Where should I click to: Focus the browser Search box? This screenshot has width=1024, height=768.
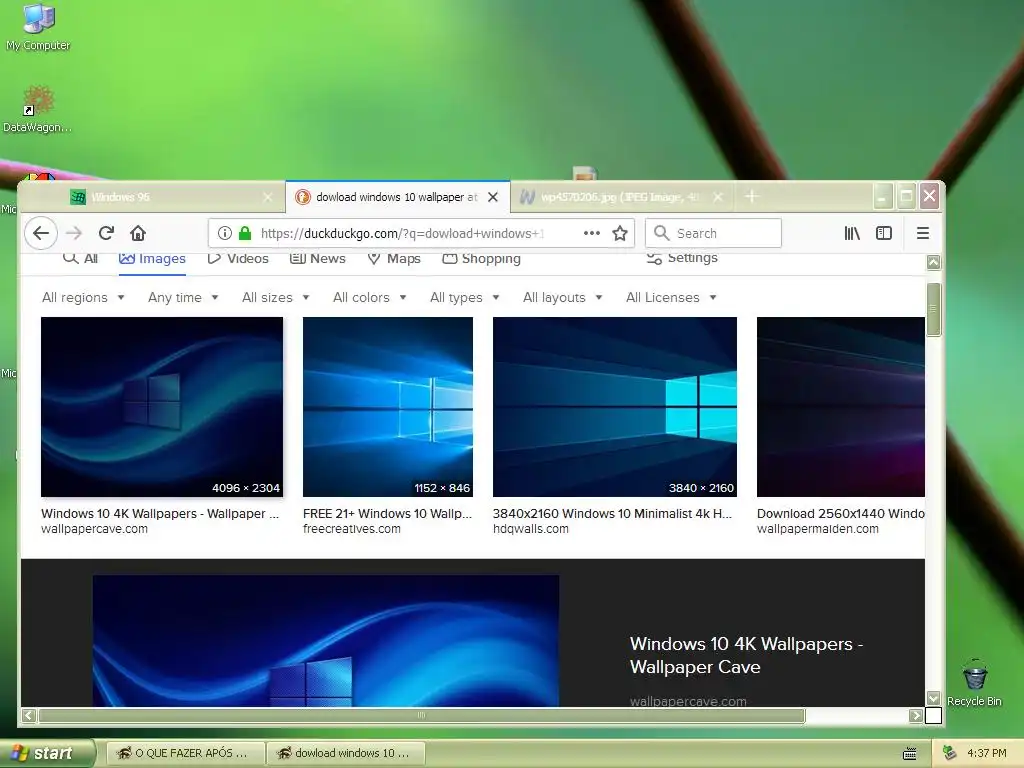[714, 233]
